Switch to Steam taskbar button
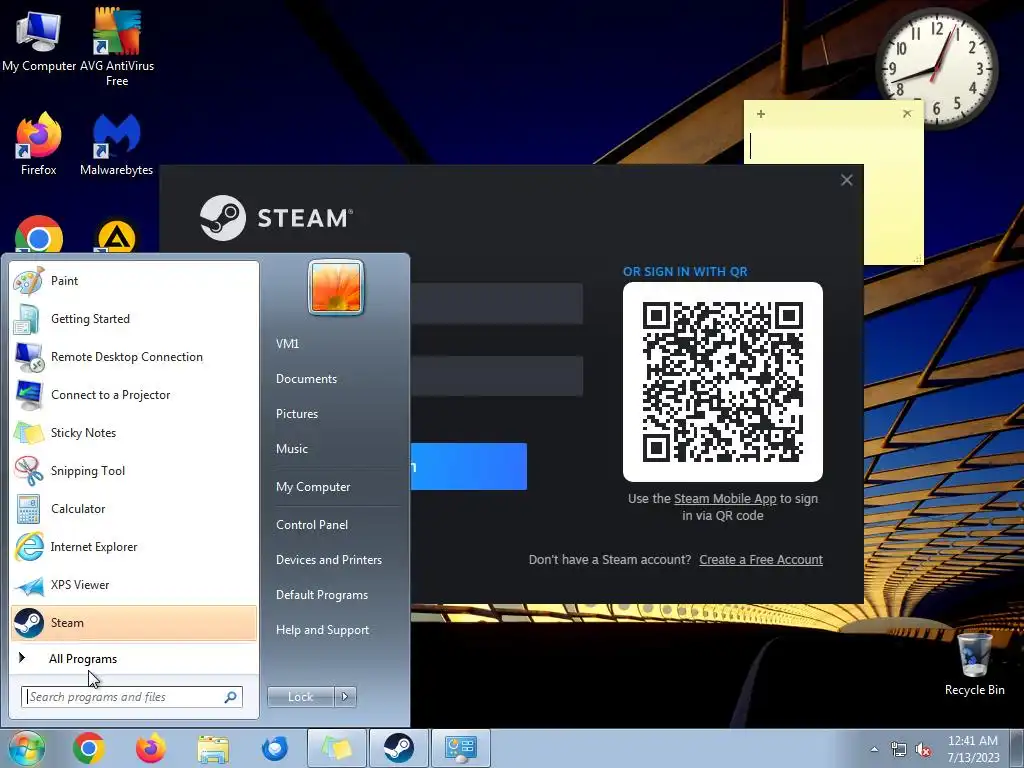 (398, 748)
